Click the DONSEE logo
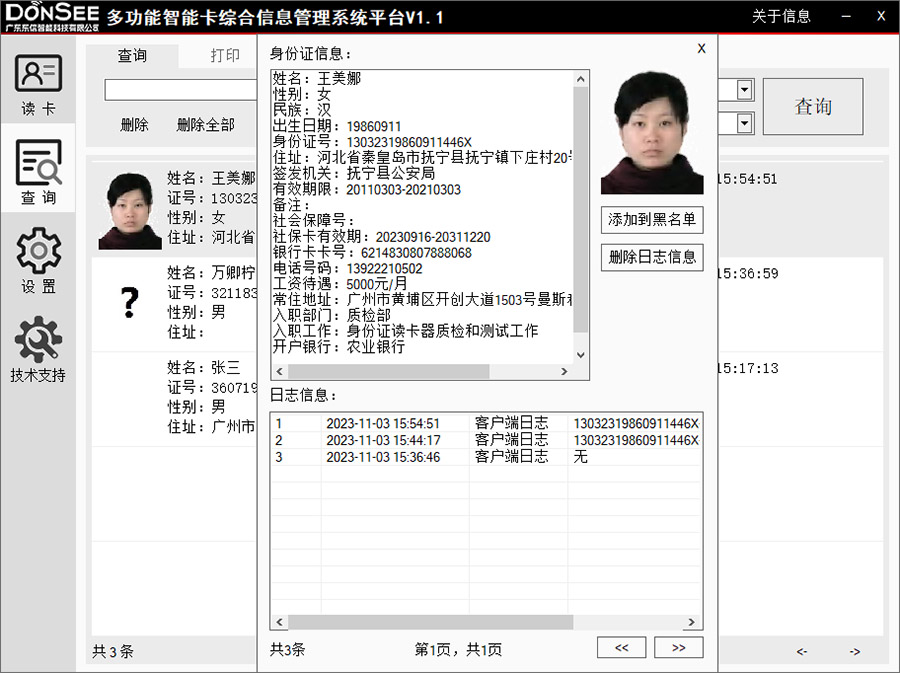Viewport: 900px width, 673px height. pyautogui.click(x=50, y=14)
